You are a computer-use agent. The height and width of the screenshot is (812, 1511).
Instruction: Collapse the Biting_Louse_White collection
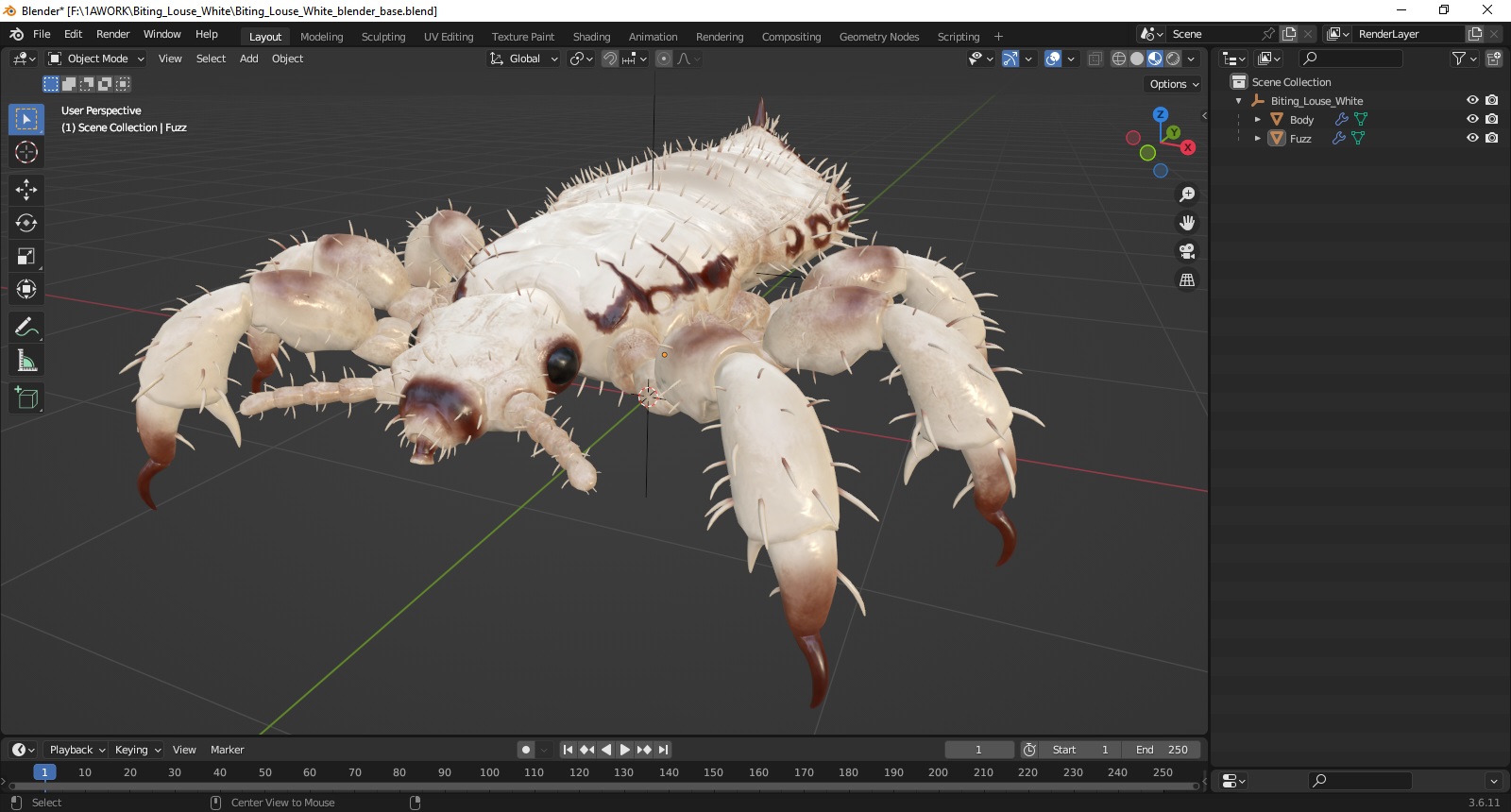(1239, 101)
